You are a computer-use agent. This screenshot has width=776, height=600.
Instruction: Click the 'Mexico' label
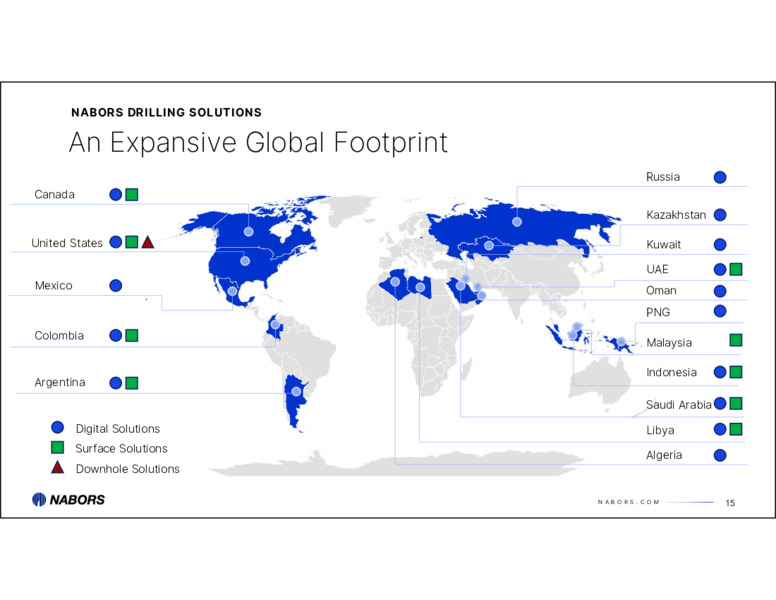click(53, 286)
